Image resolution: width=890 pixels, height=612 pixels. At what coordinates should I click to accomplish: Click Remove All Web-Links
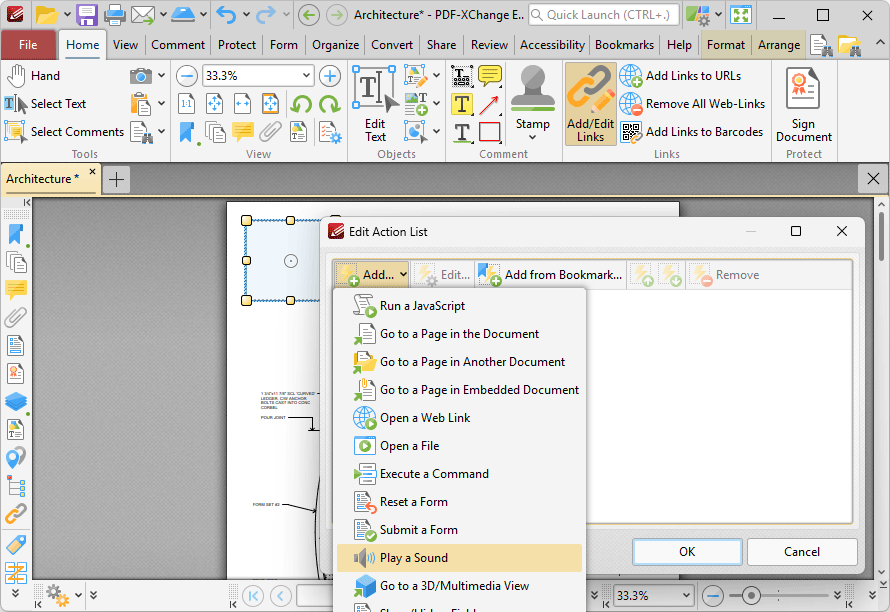692,104
